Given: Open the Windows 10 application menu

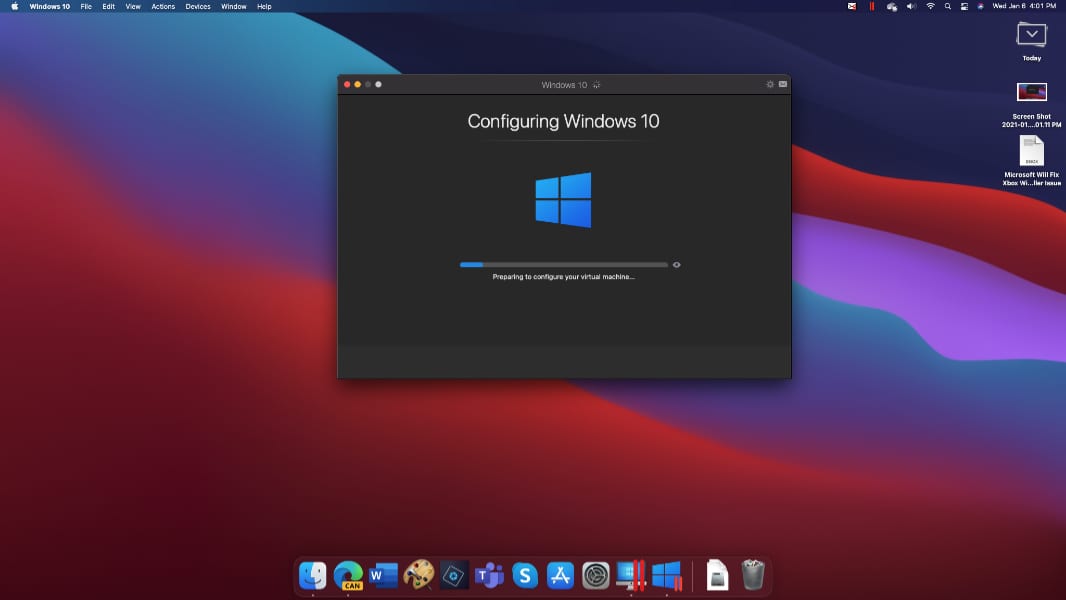Looking at the screenshot, I should pos(50,6).
